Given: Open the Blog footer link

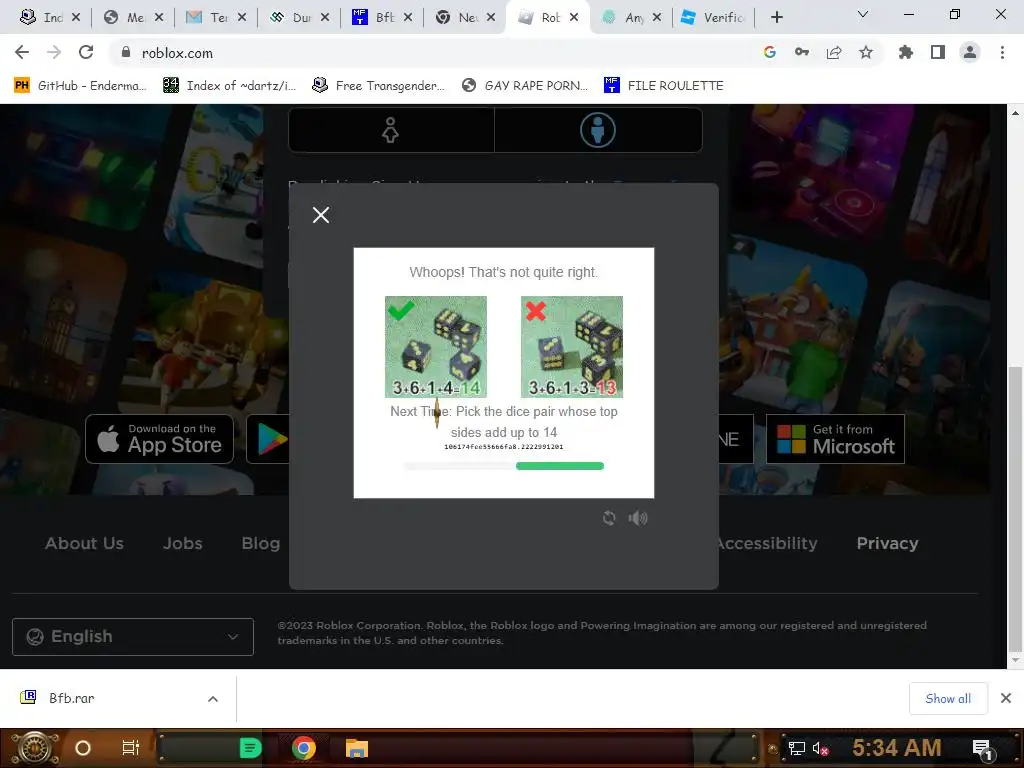Looking at the screenshot, I should [x=261, y=543].
